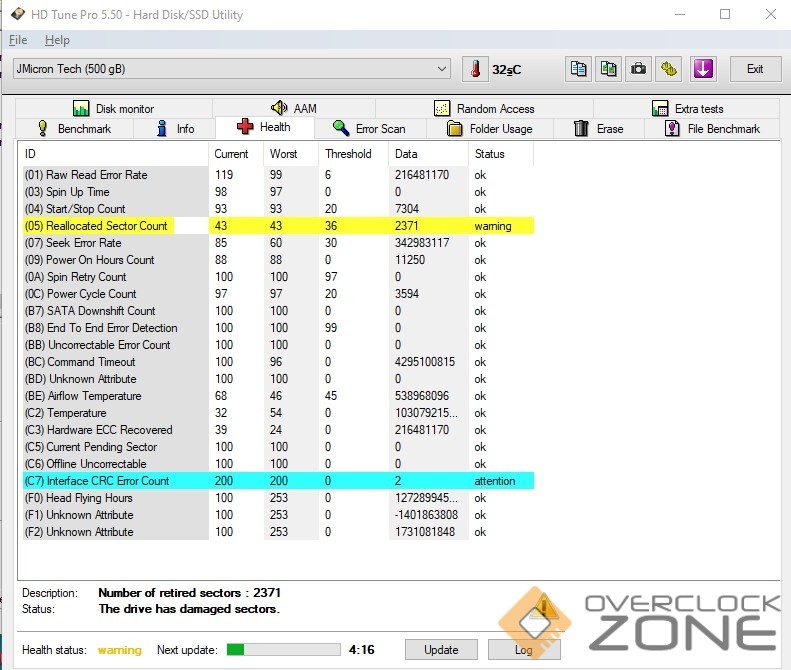Select the Interface CRC Error Count row
The image size is (791, 670).
point(278,481)
